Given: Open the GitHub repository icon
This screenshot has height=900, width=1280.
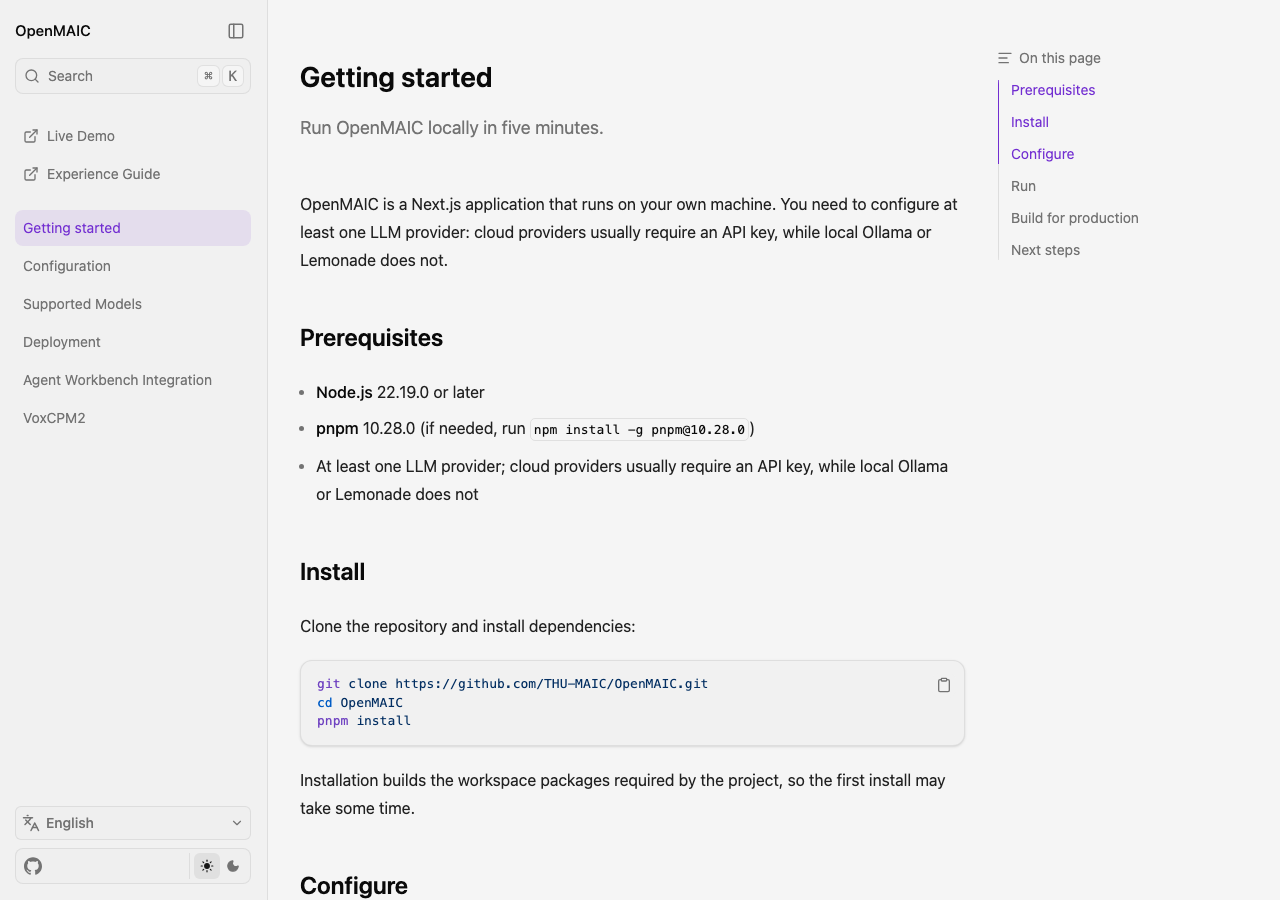Looking at the screenshot, I should coord(33,866).
